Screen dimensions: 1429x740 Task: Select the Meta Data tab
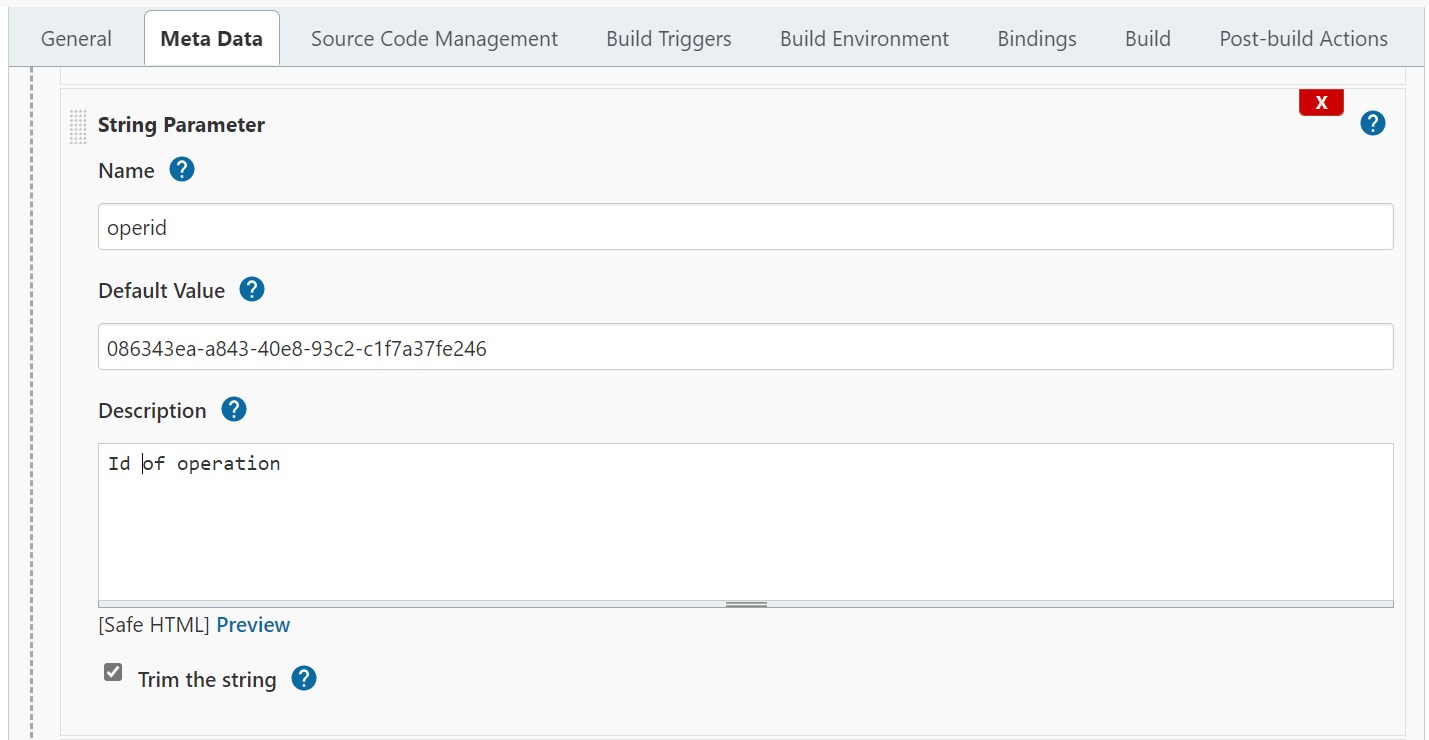click(x=211, y=39)
